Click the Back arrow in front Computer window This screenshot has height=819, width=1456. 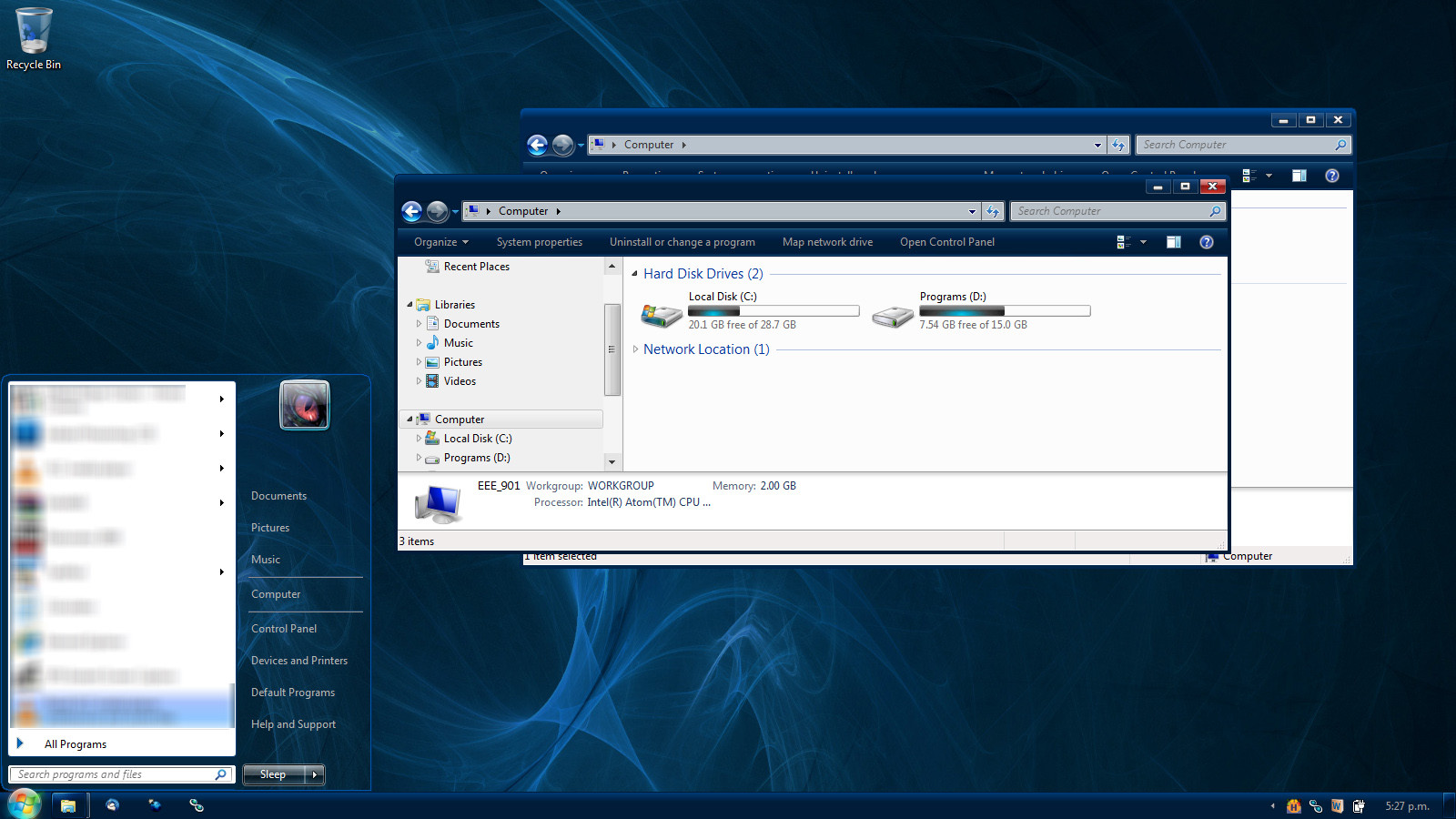(x=412, y=211)
